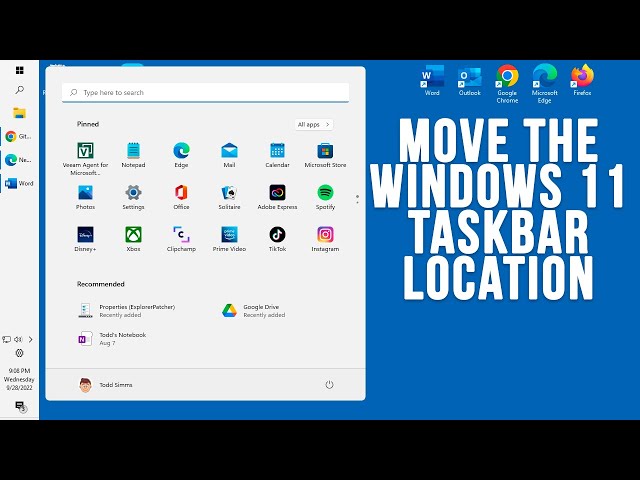Open Veeam Agent pinned app

[85, 158]
